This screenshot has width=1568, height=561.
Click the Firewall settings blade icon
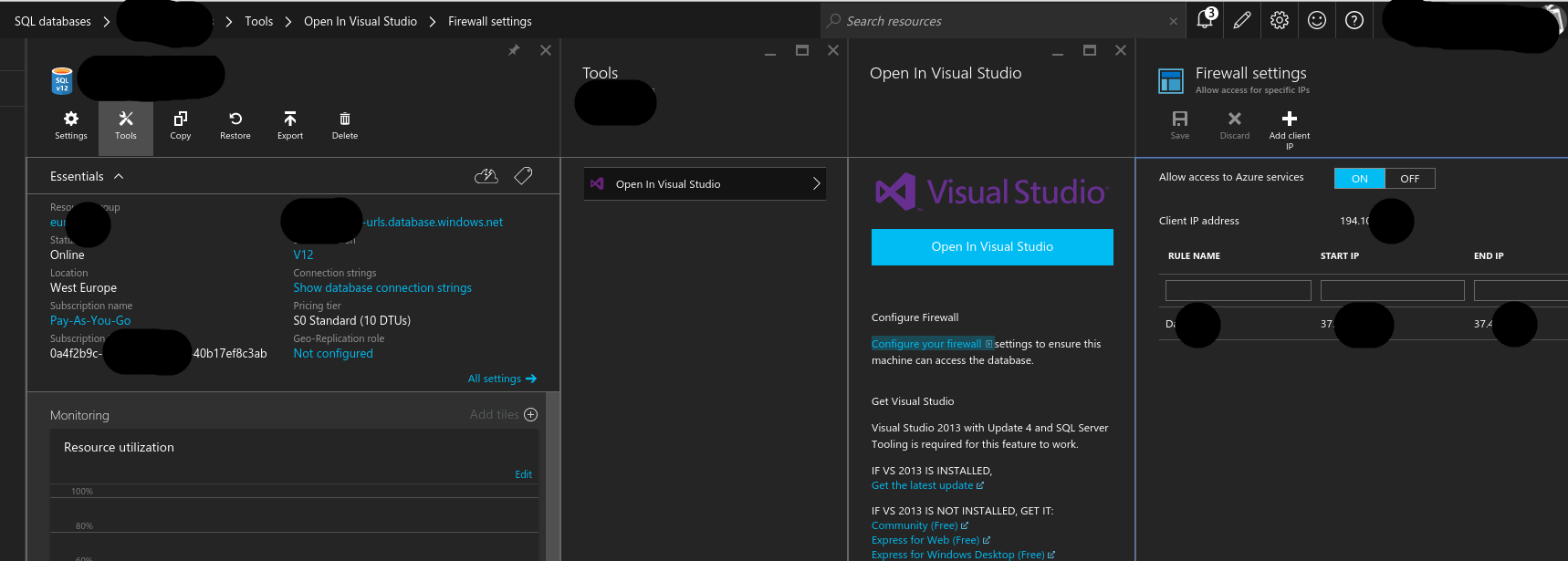pyautogui.click(x=1171, y=81)
